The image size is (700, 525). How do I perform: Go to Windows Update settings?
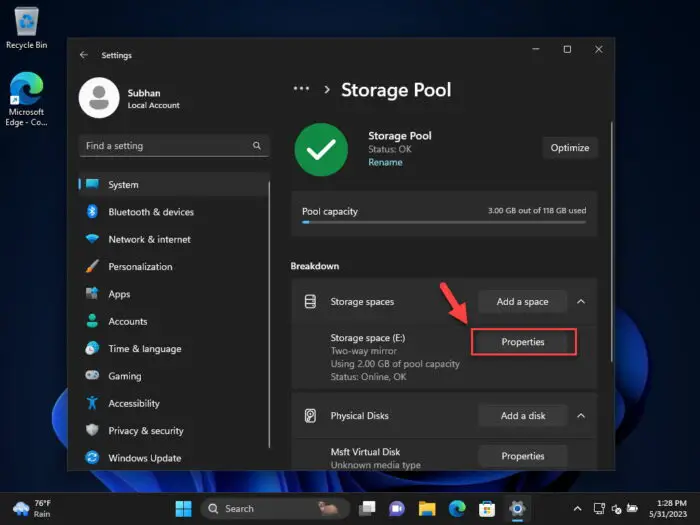pos(173,458)
